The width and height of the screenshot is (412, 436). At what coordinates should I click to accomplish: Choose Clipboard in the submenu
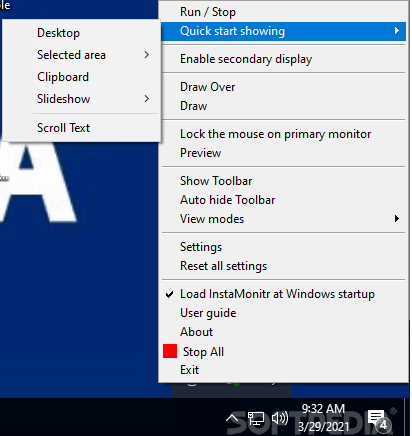(x=81, y=77)
